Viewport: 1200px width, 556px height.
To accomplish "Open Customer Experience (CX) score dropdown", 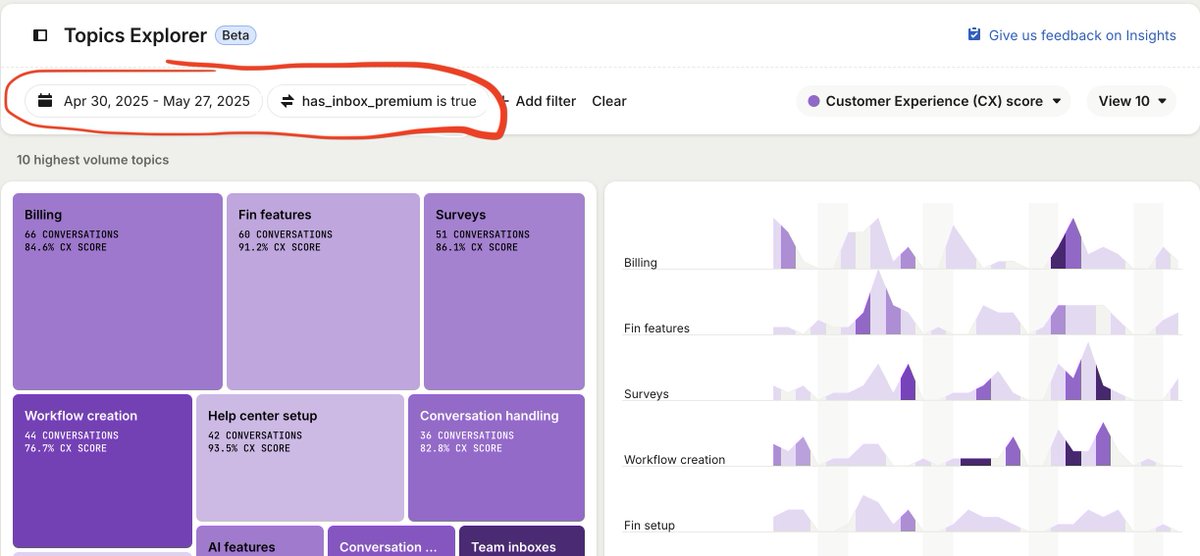I will tap(934, 101).
